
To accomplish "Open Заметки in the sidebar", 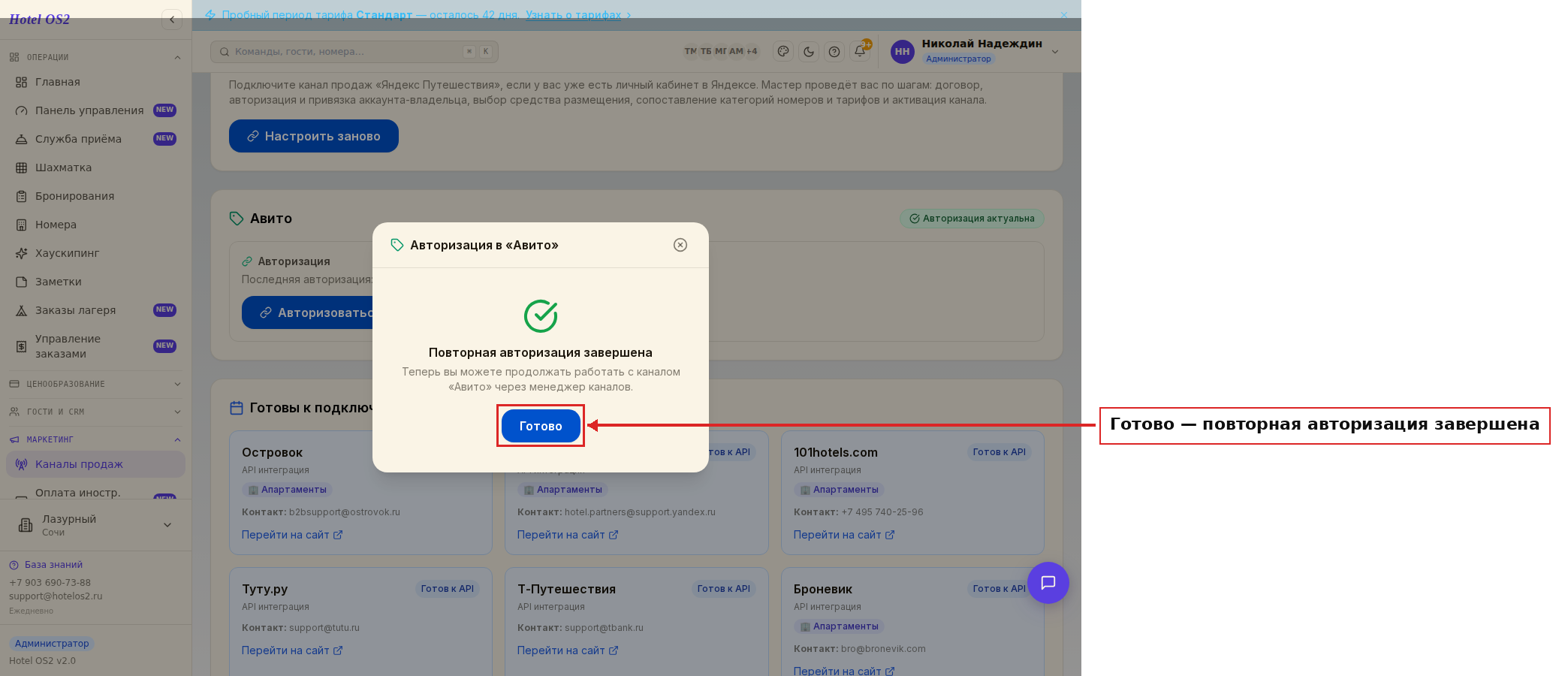I will pyautogui.click(x=95, y=282).
